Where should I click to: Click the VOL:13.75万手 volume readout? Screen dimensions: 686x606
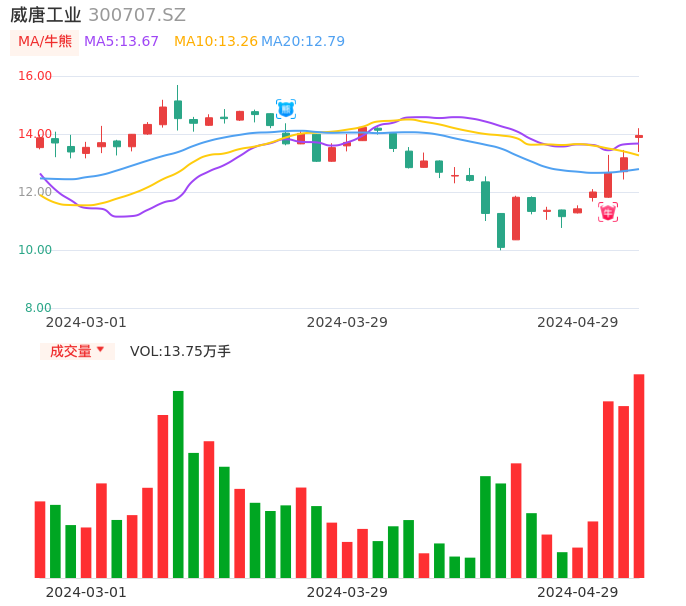(x=180, y=351)
